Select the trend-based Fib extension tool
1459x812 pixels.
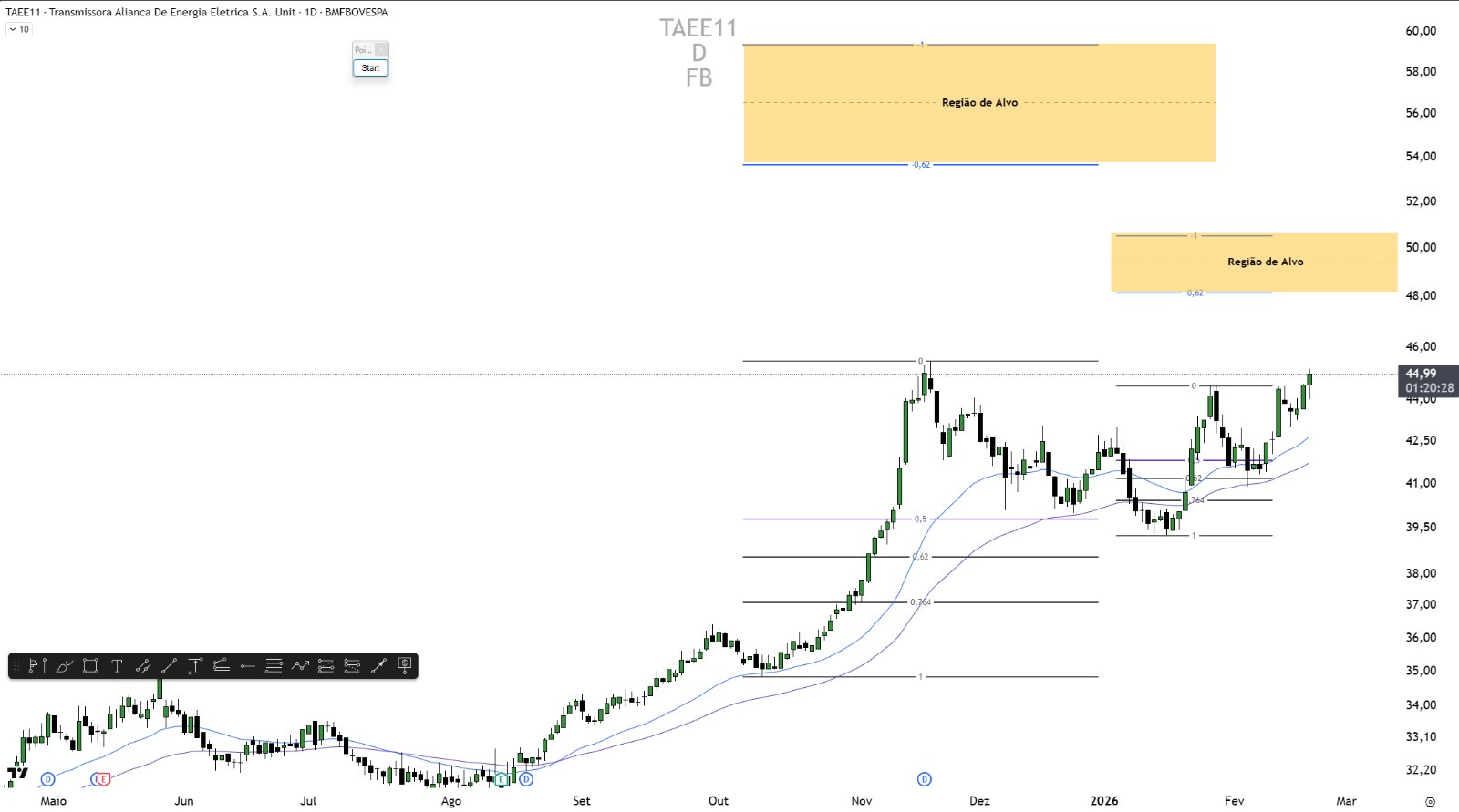326,666
